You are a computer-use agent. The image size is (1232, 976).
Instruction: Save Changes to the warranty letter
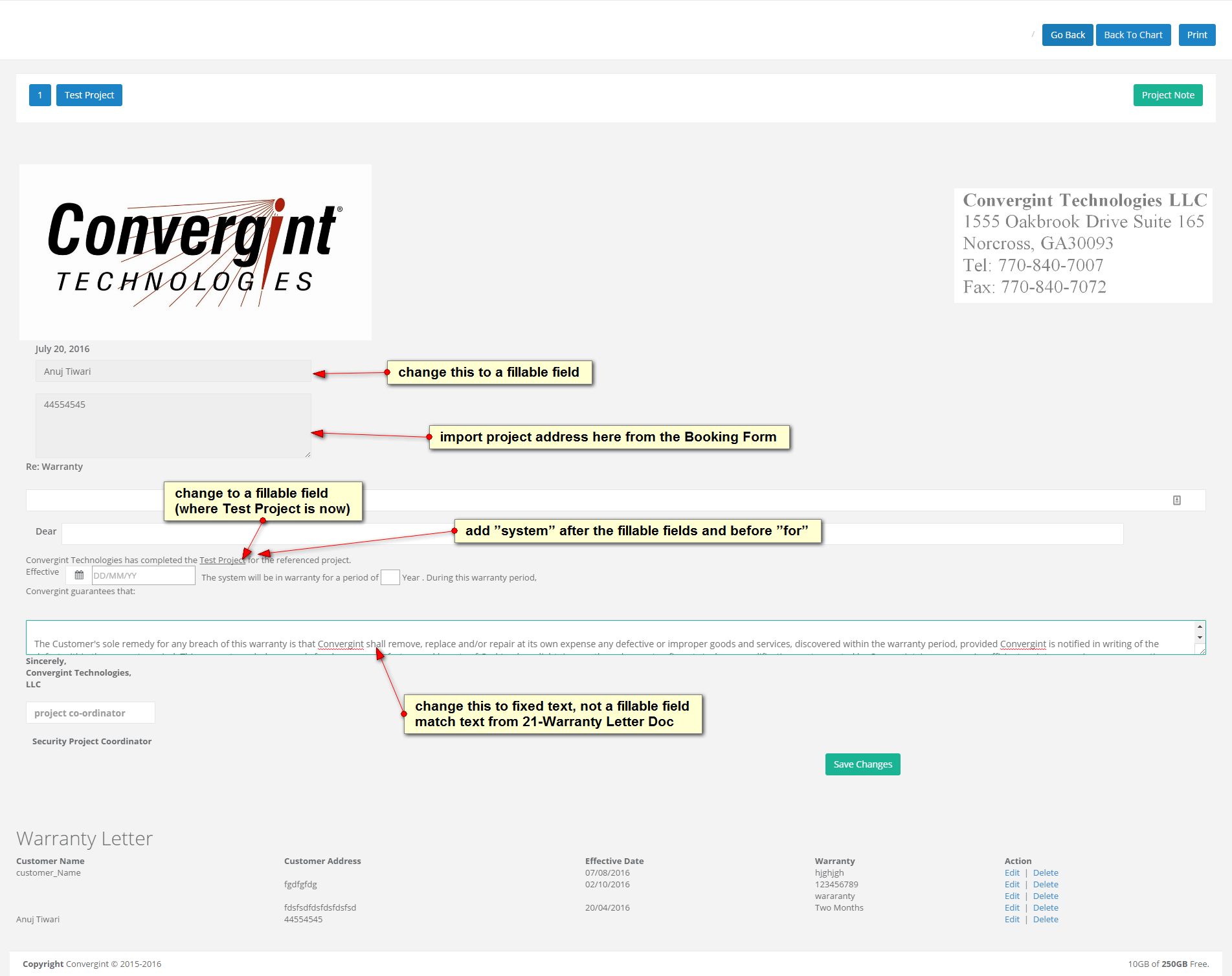862,764
